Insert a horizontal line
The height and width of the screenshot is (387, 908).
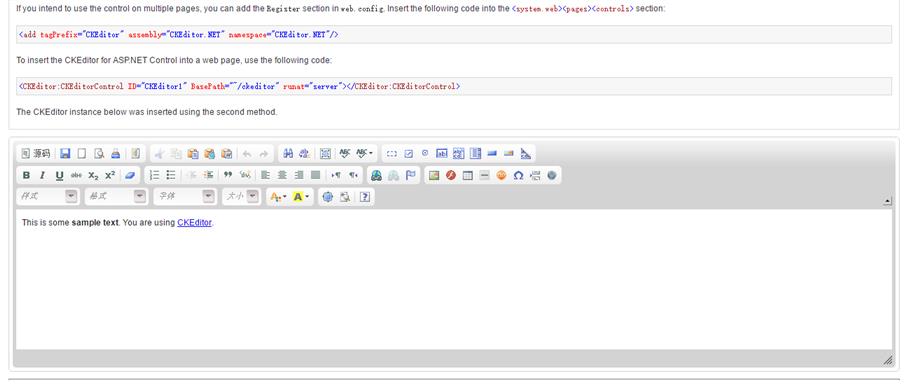[485, 175]
